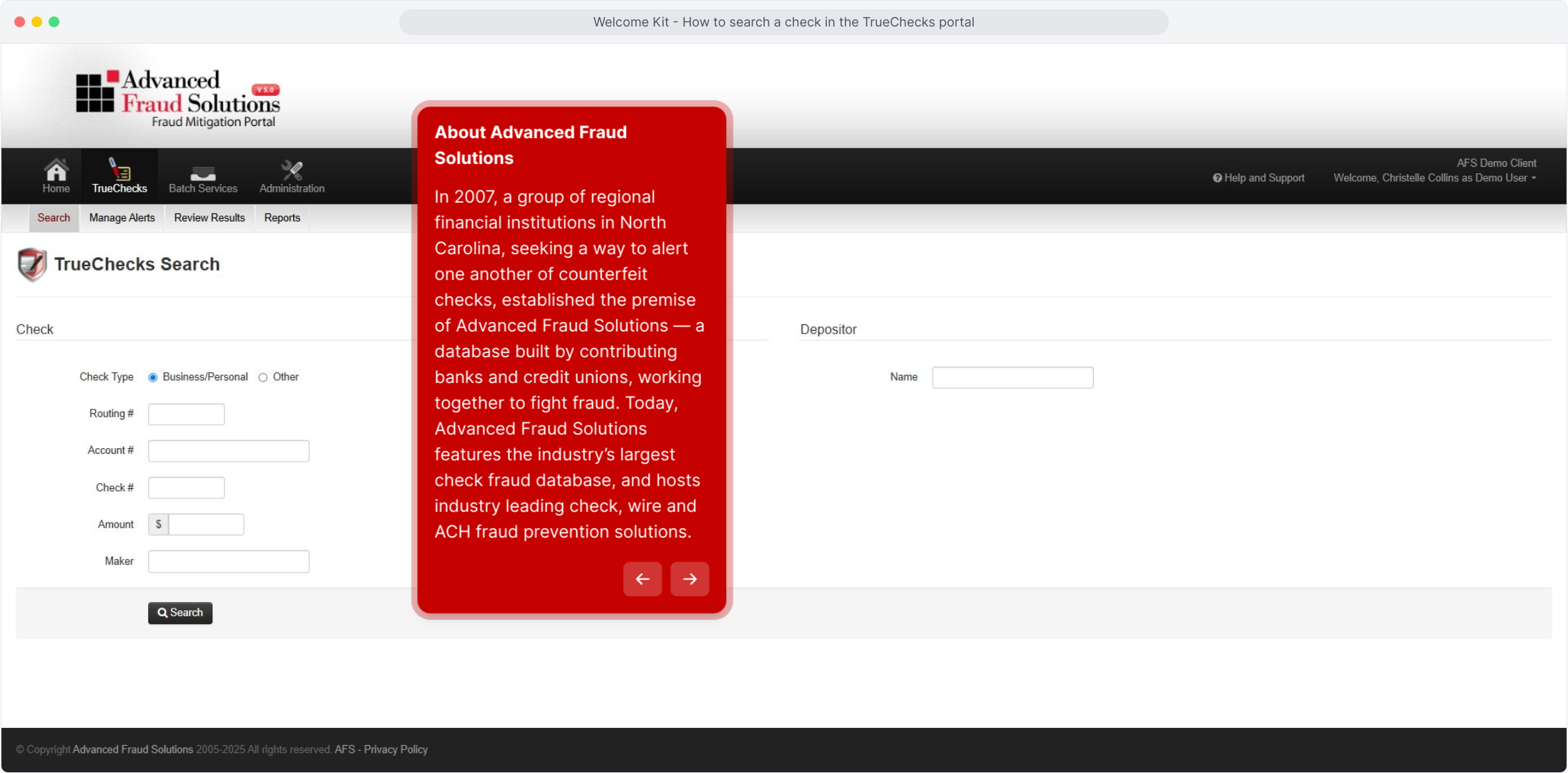Click Advanced Fraud Solutions footer link
The image size is (1568, 773).
tap(133, 749)
